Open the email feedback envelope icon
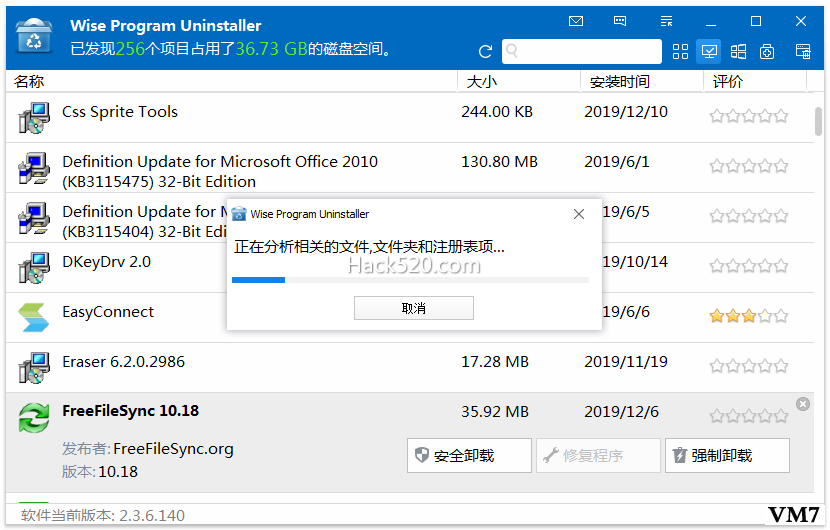 coord(575,21)
